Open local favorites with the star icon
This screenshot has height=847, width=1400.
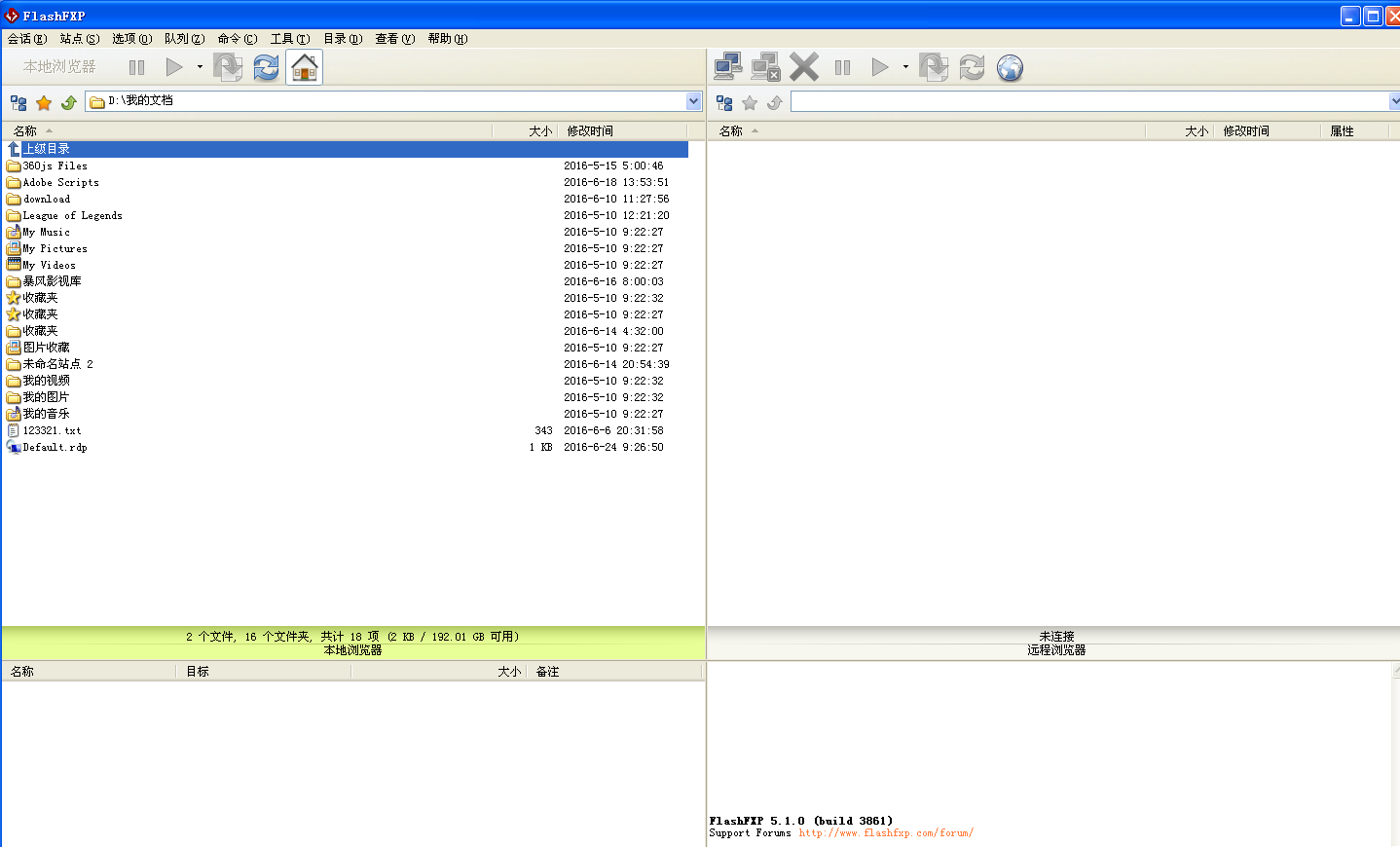[x=43, y=102]
